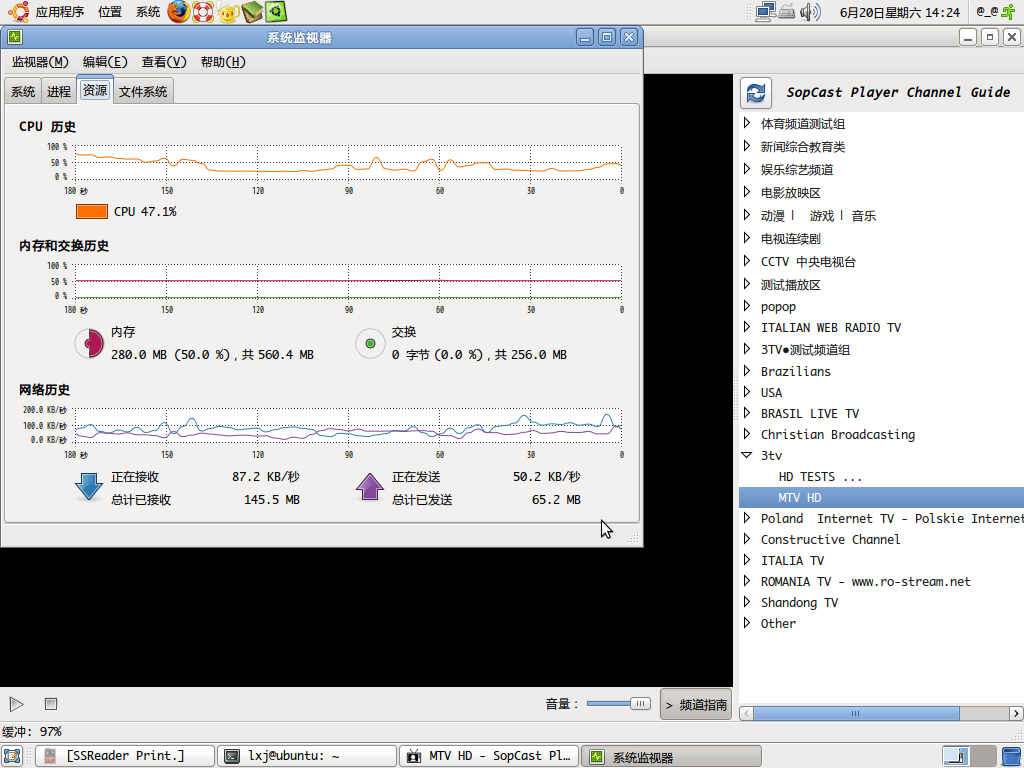Click the trash icon in bottom panel
The height and width of the screenshot is (768, 1024).
pos(1012,756)
